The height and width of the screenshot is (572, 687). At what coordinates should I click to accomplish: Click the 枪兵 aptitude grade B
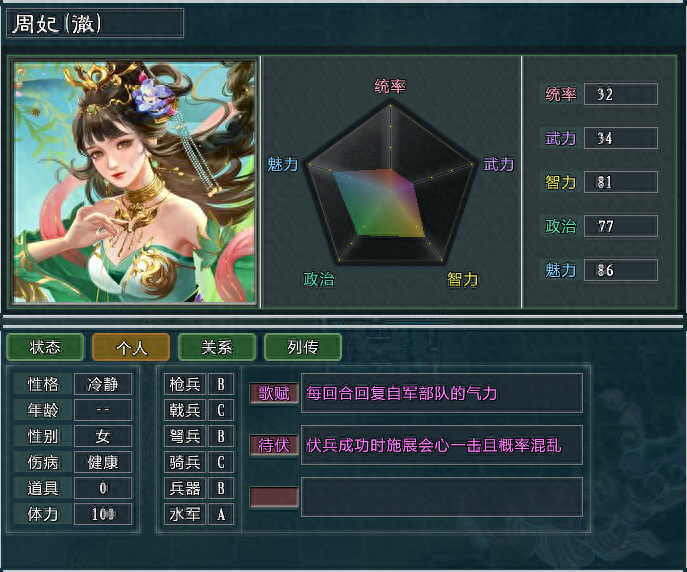click(x=221, y=384)
